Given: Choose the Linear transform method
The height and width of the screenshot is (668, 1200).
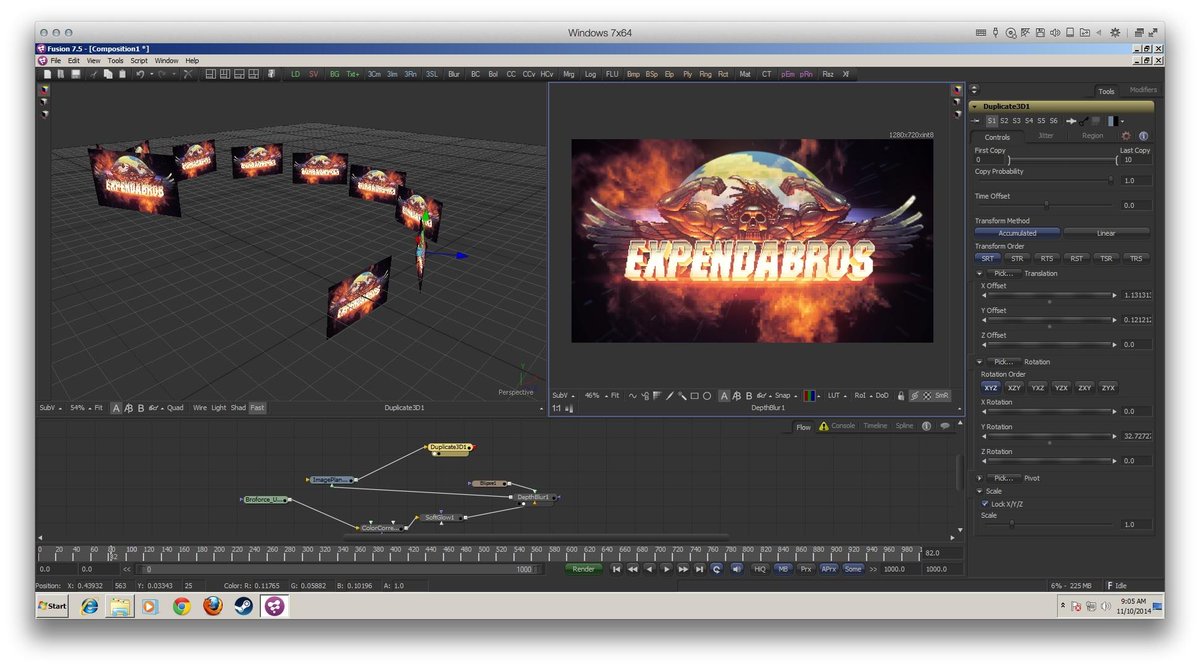Looking at the screenshot, I should [x=1106, y=233].
